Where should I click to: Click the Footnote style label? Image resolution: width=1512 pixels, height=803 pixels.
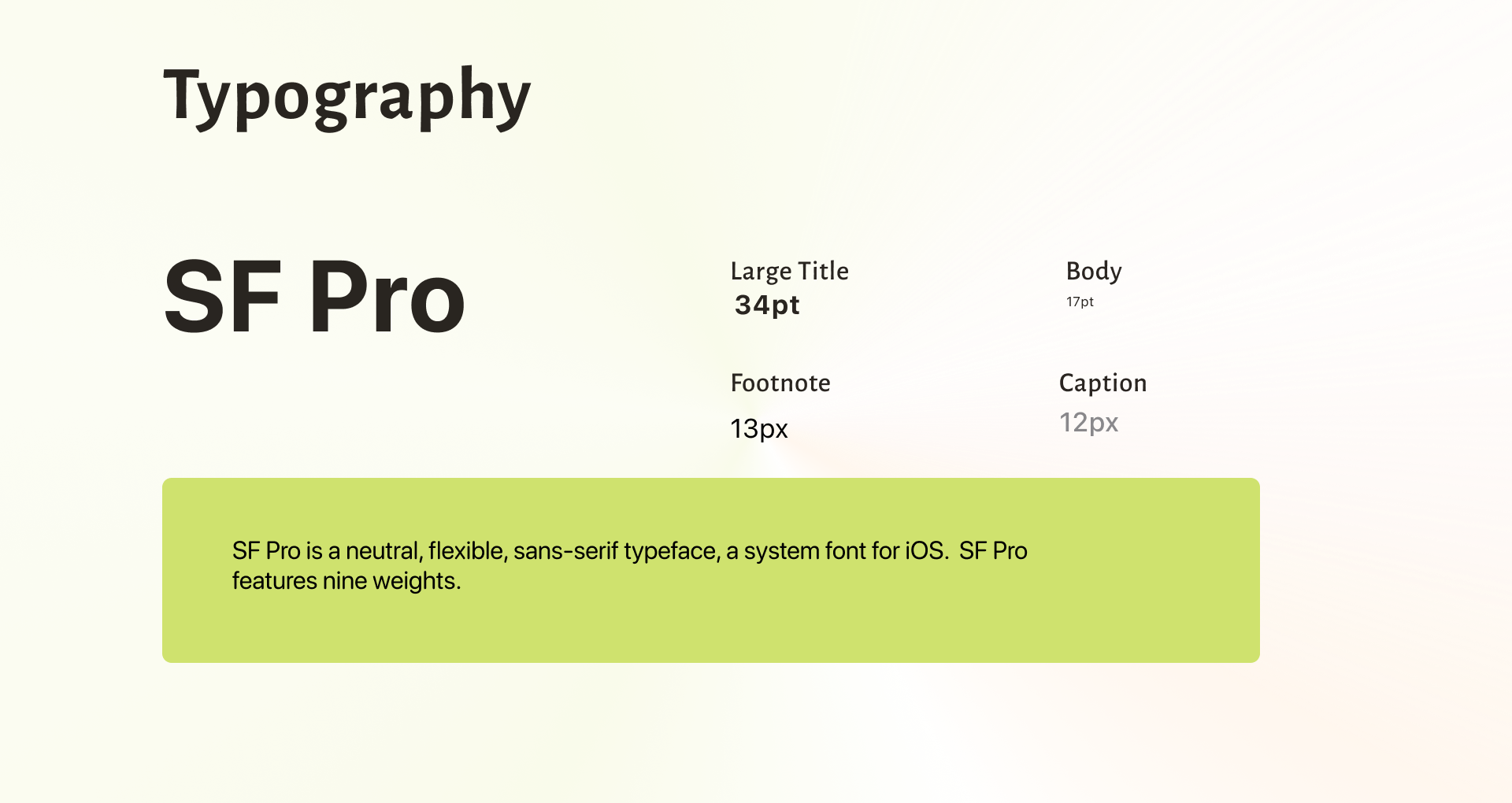click(x=780, y=383)
